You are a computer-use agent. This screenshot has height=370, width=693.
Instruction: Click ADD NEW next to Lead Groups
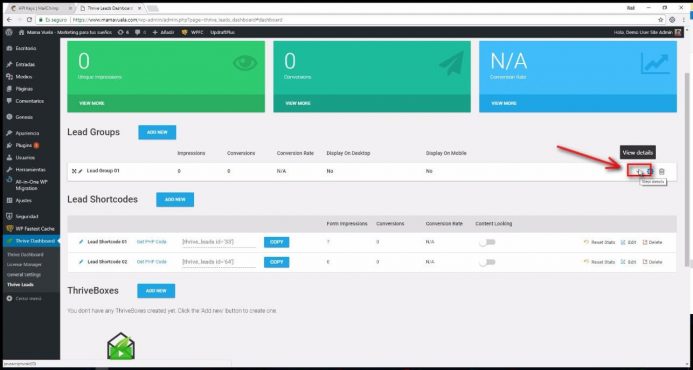click(157, 132)
